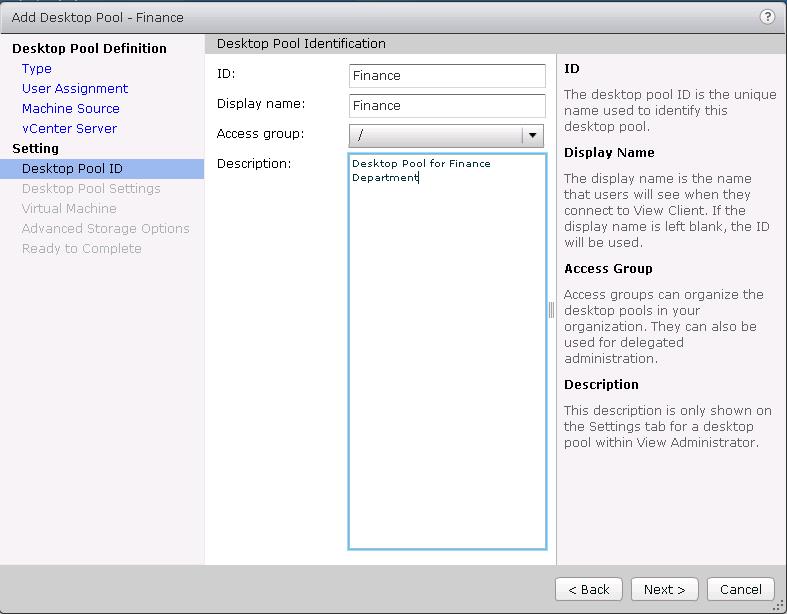The height and width of the screenshot is (614, 787).
Task: Click the help panel splitter handle
Action: (x=551, y=310)
